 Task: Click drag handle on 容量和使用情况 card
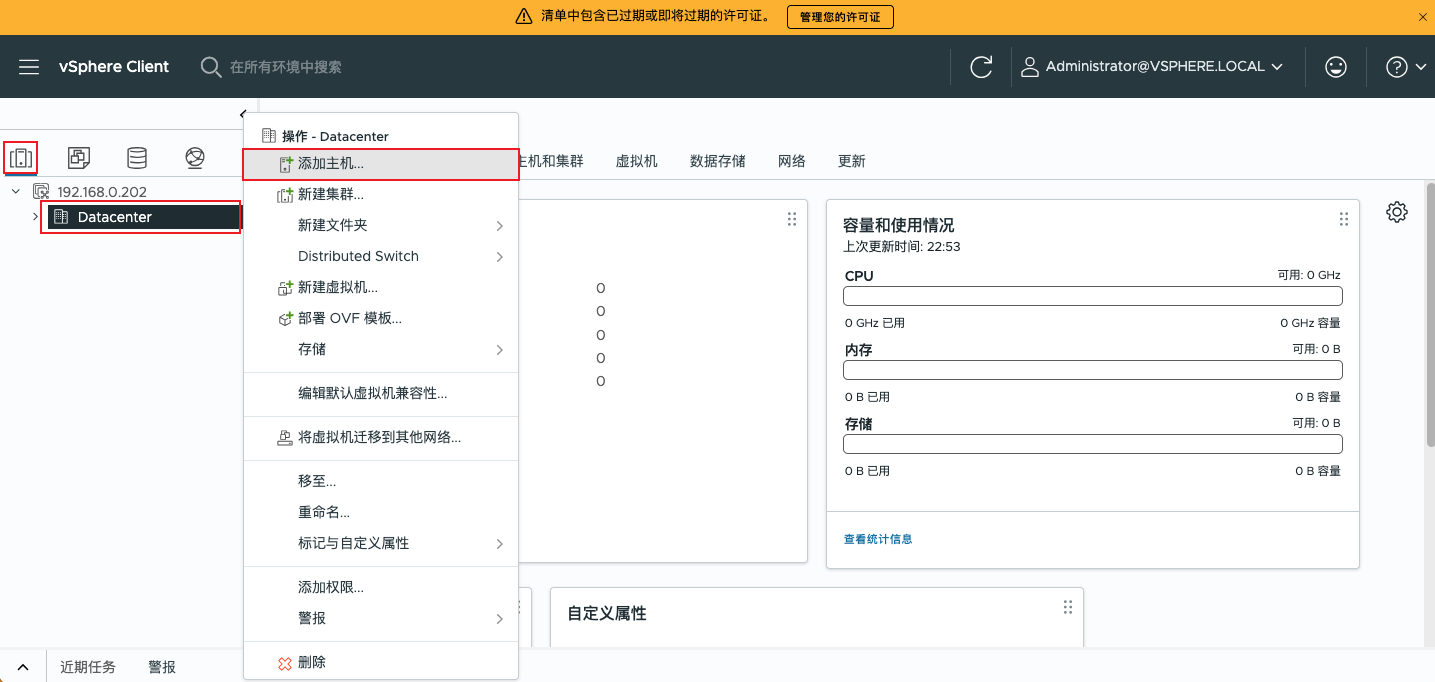coord(1344,219)
